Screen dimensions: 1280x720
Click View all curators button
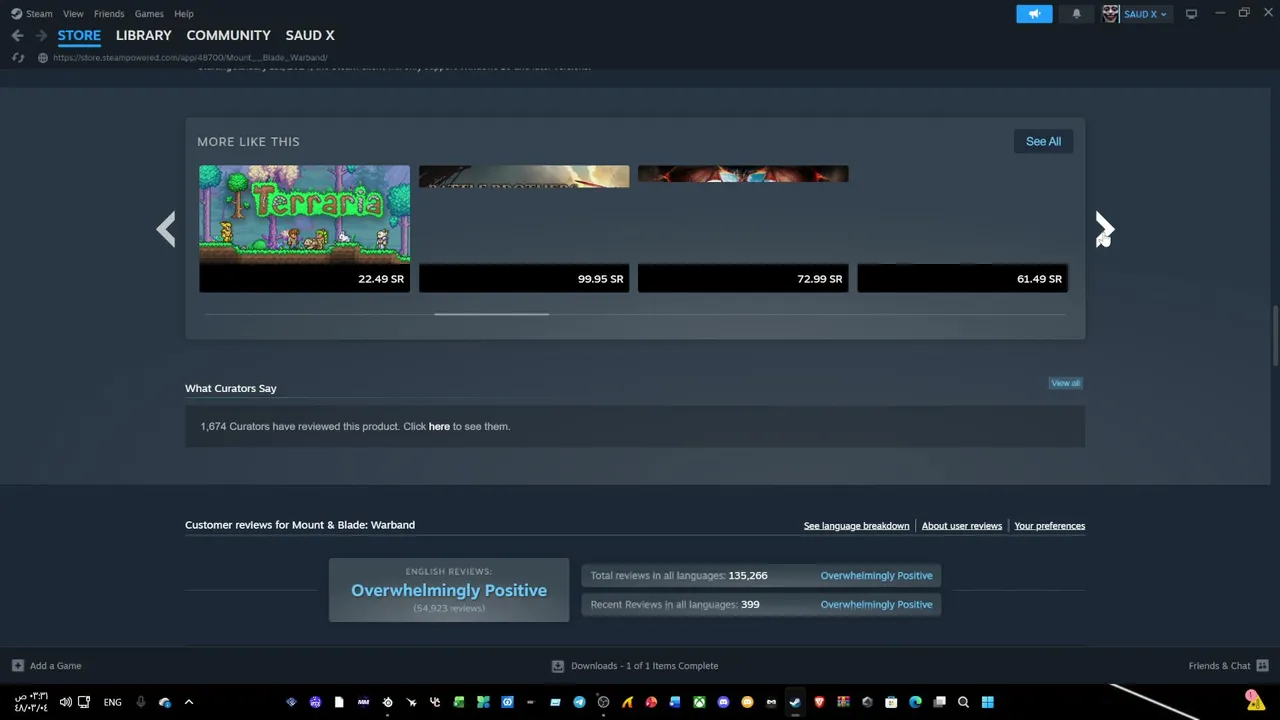(x=1065, y=383)
